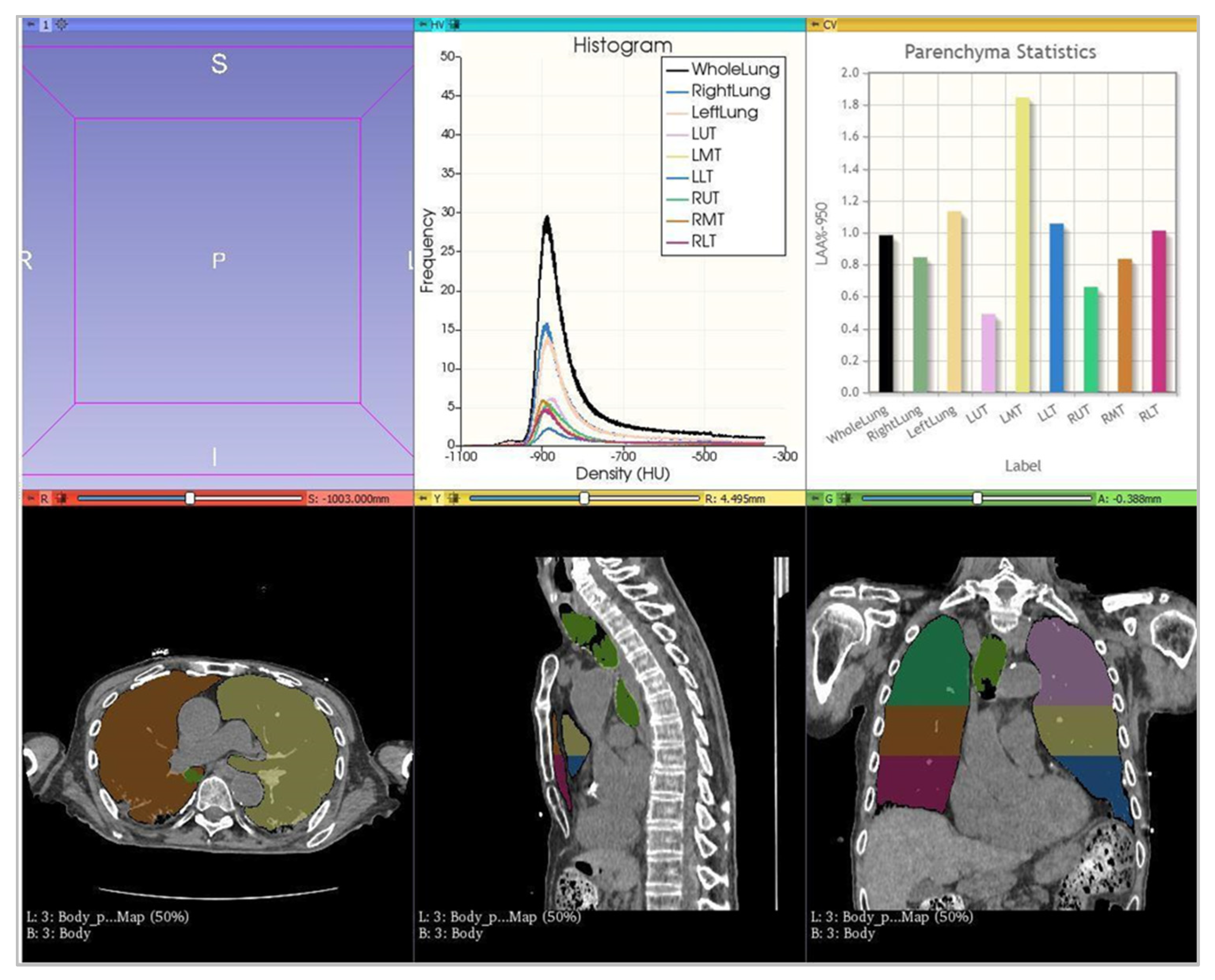The height and width of the screenshot is (980, 1215).
Task: Click the pin icon in yellow slice header
Action: tap(422, 499)
